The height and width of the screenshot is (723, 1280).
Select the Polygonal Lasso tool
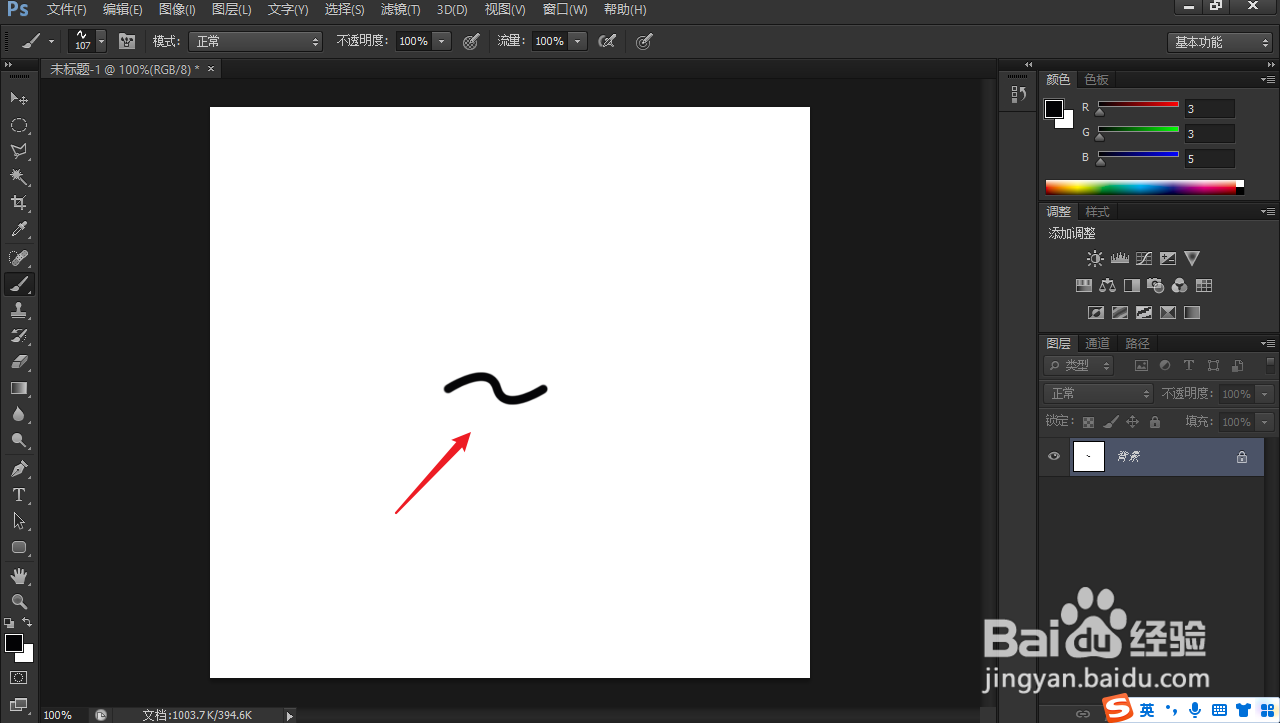coord(18,151)
